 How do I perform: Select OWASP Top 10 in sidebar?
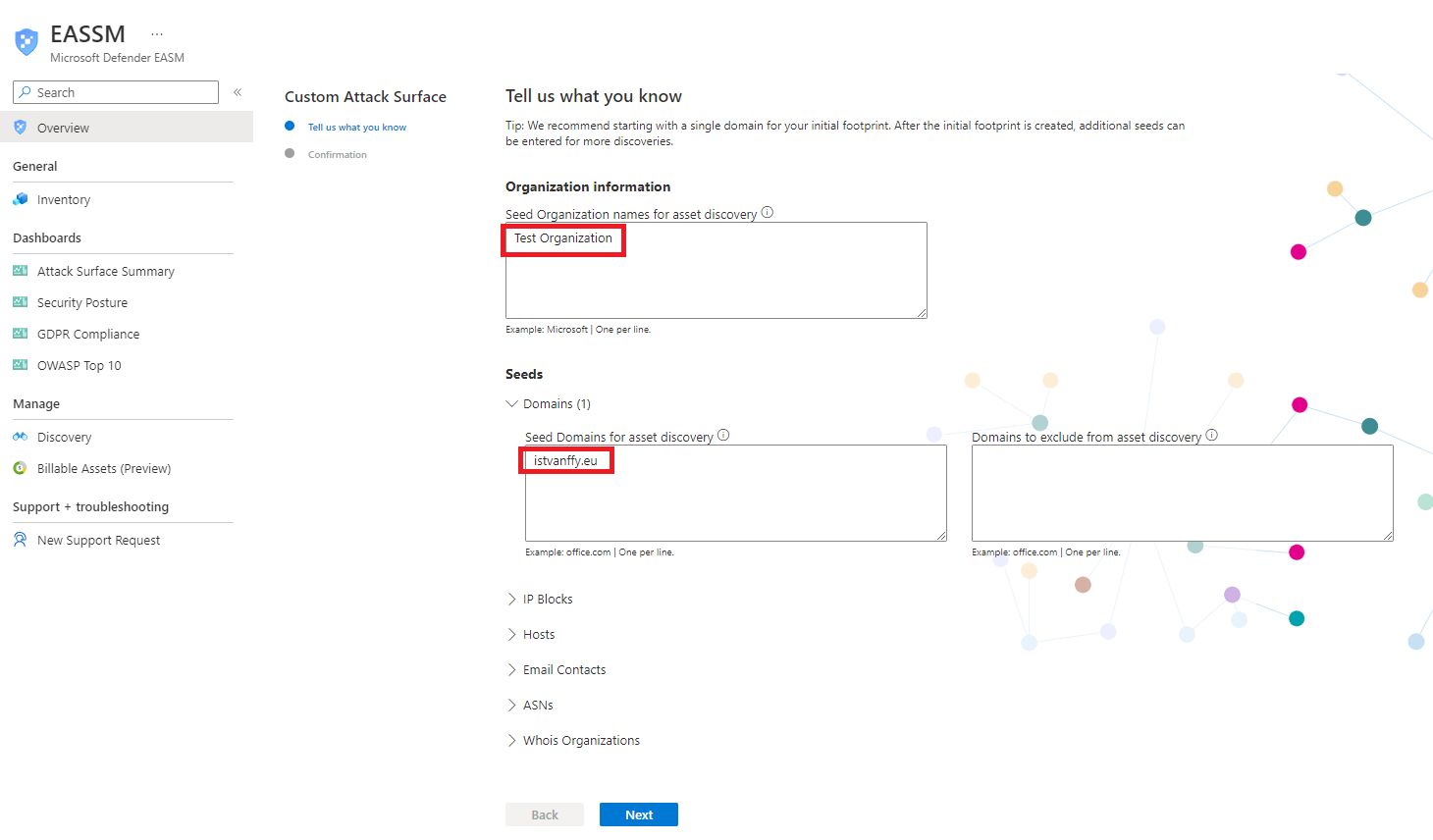79,365
